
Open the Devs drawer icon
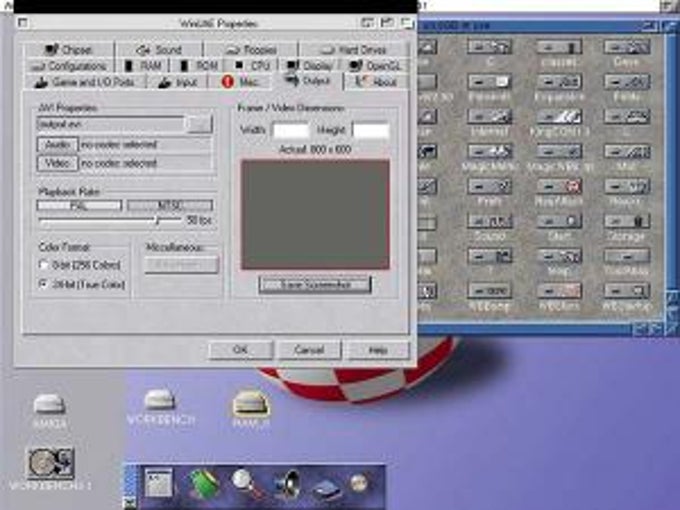[627, 46]
